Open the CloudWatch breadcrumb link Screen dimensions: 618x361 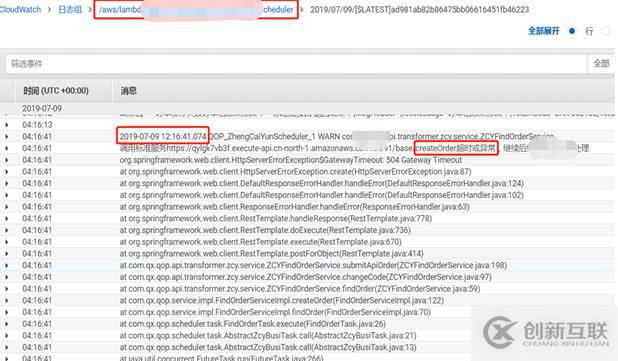[x=20, y=9]
